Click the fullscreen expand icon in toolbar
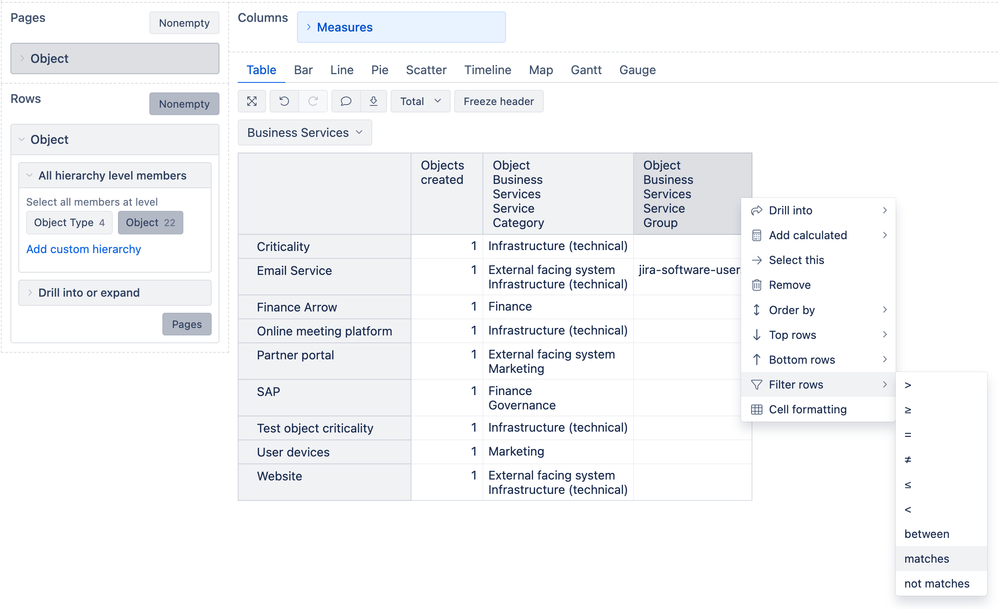This screenshot has width=998, height=609. 251,101
